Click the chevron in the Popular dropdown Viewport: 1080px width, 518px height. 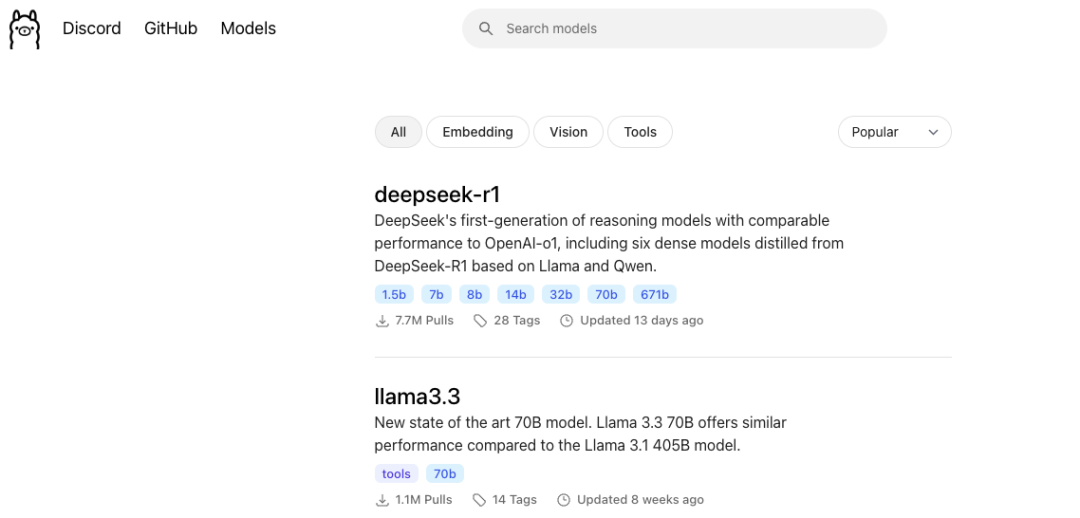click(933, 132)
